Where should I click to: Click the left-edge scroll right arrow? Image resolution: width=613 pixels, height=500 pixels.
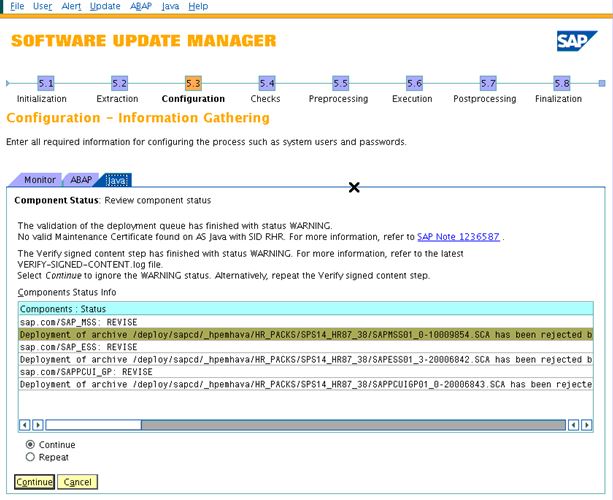[x=38, y=425]
